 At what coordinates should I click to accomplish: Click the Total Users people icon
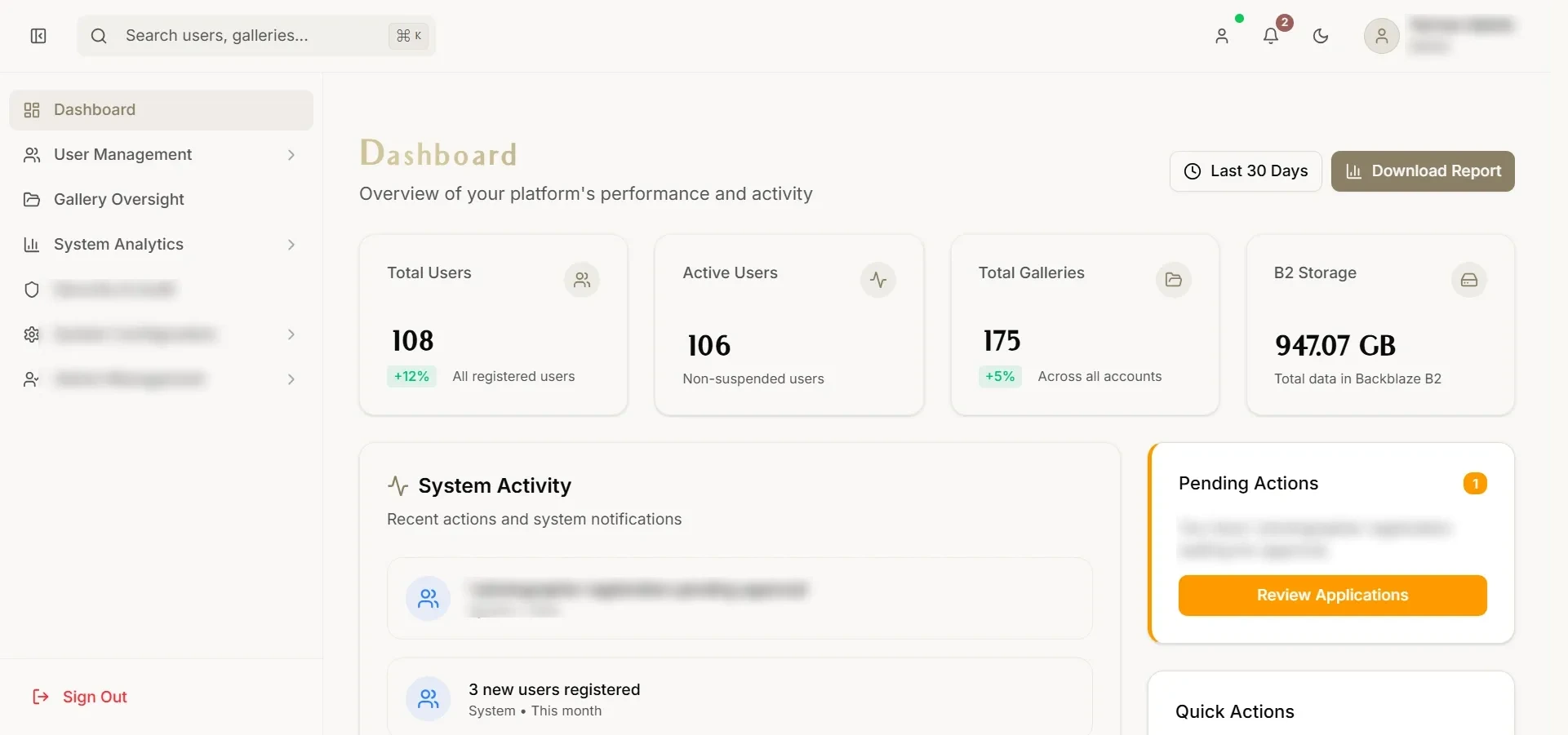click(x=582, y=280)
